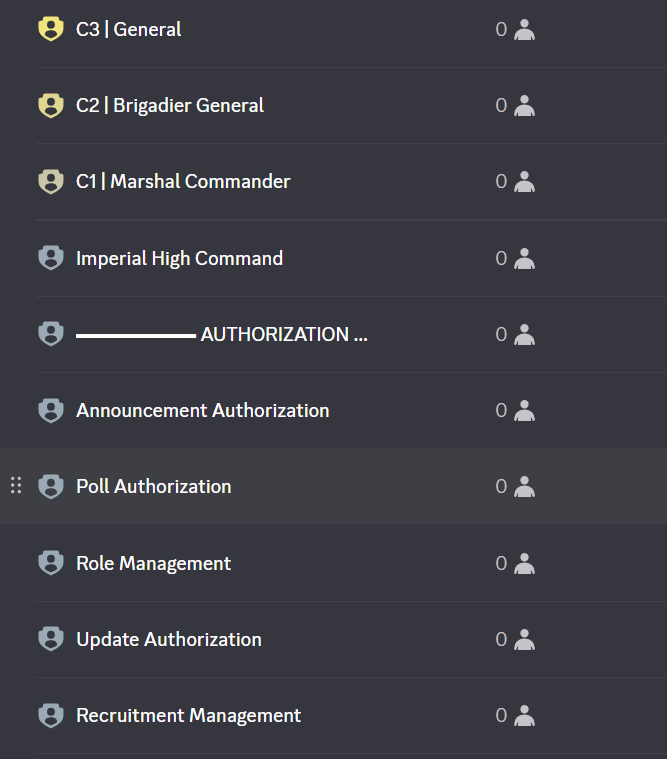
Task: Select the C2 | Brigadier General role
Action: (x=170, y=105)
